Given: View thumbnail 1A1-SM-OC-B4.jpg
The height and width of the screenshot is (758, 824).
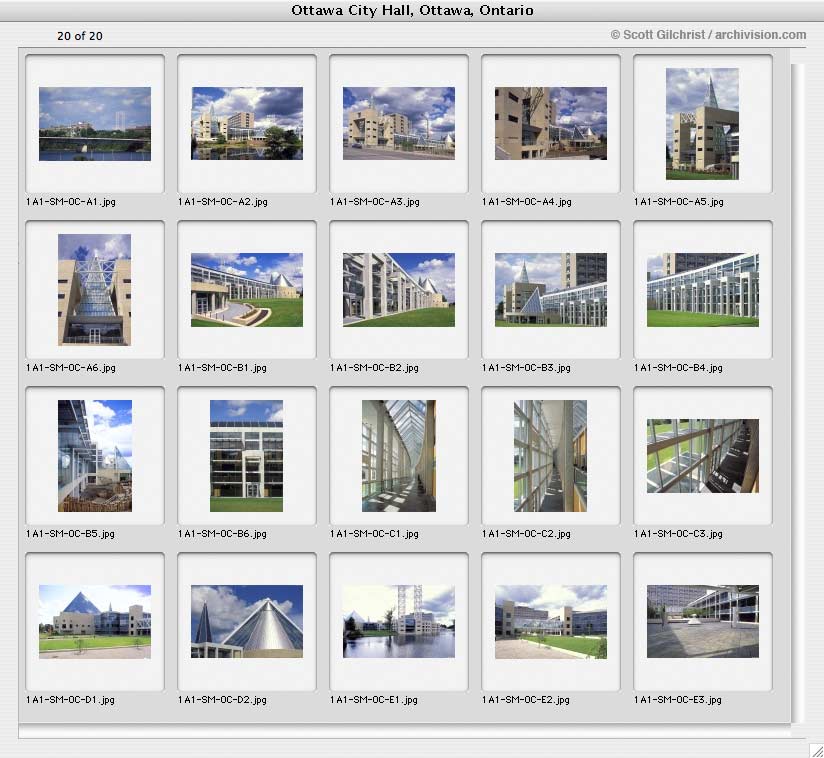Looking at the screenshot, I should pyautogui.click(x=703, y=290).
